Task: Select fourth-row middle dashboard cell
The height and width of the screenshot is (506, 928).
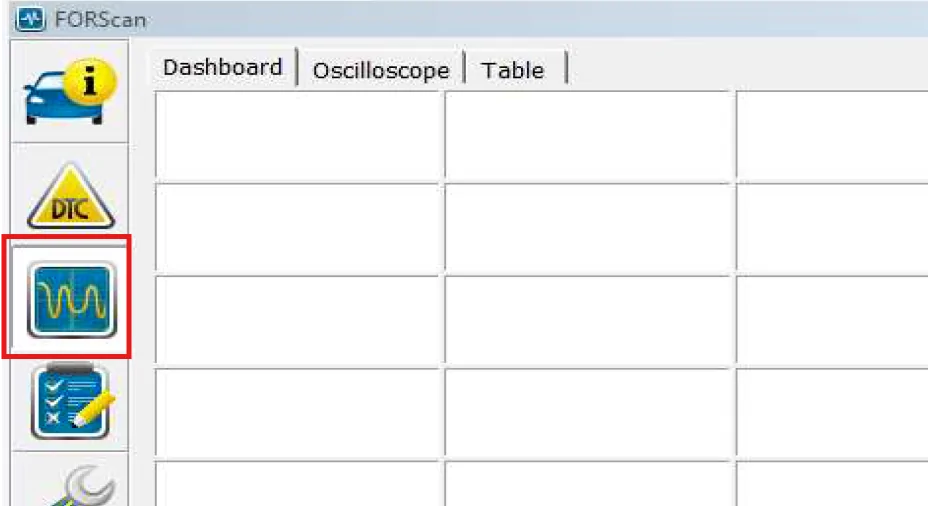Action: click(x=588, y=412)
